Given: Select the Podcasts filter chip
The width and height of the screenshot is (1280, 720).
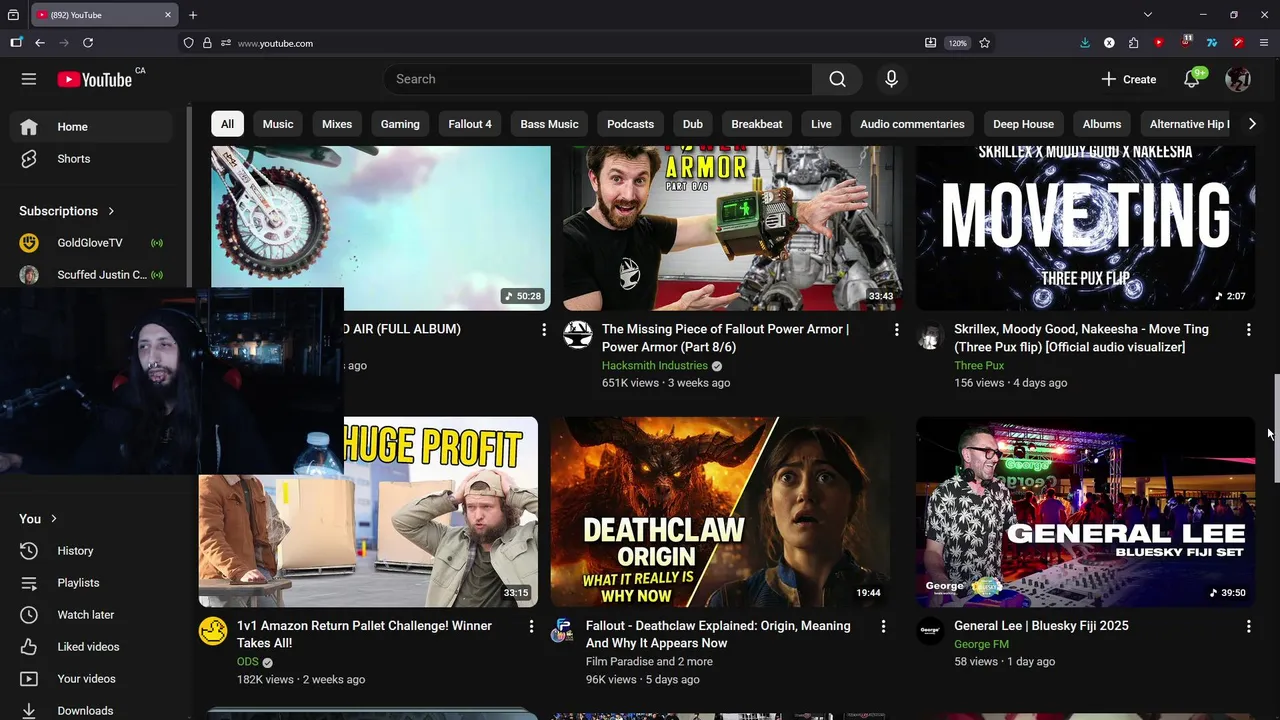Looking at the screenshot, I should coord(630,124).
